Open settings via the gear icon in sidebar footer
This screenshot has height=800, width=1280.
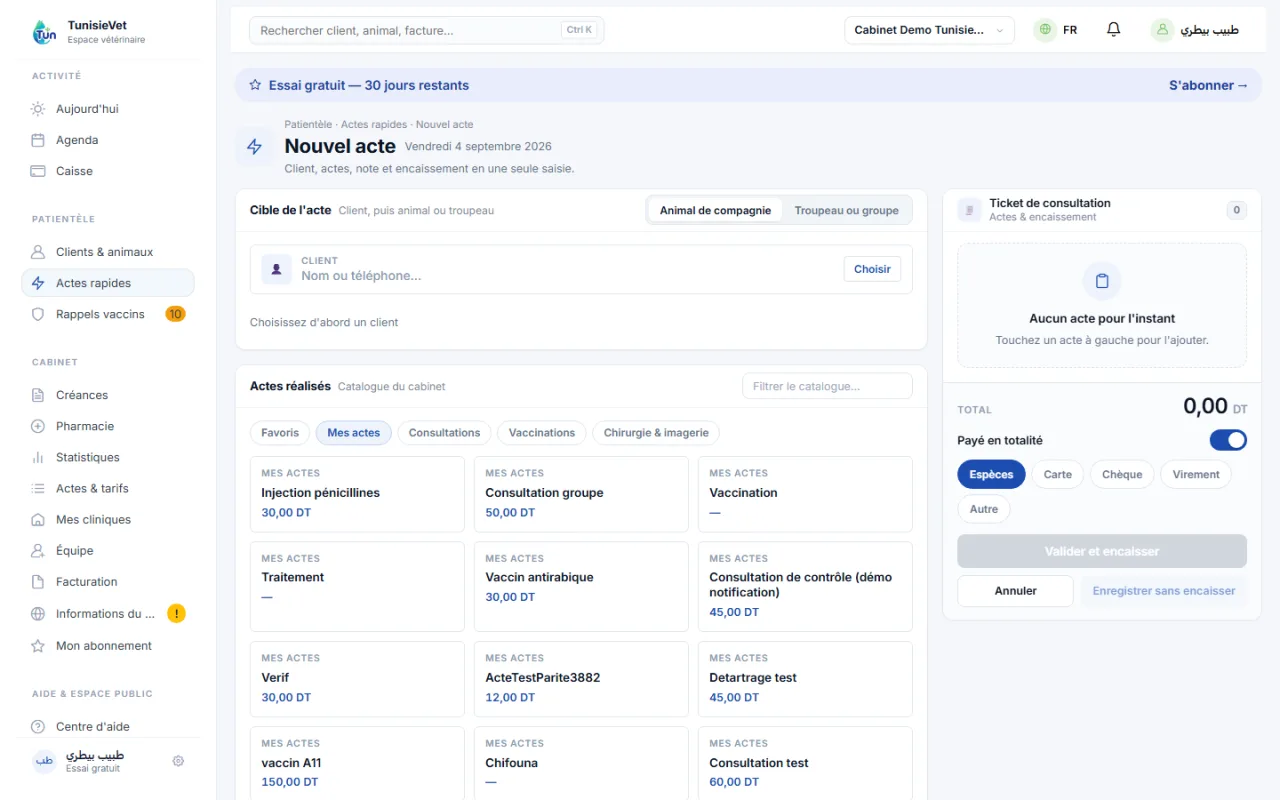tap(178, 761)
